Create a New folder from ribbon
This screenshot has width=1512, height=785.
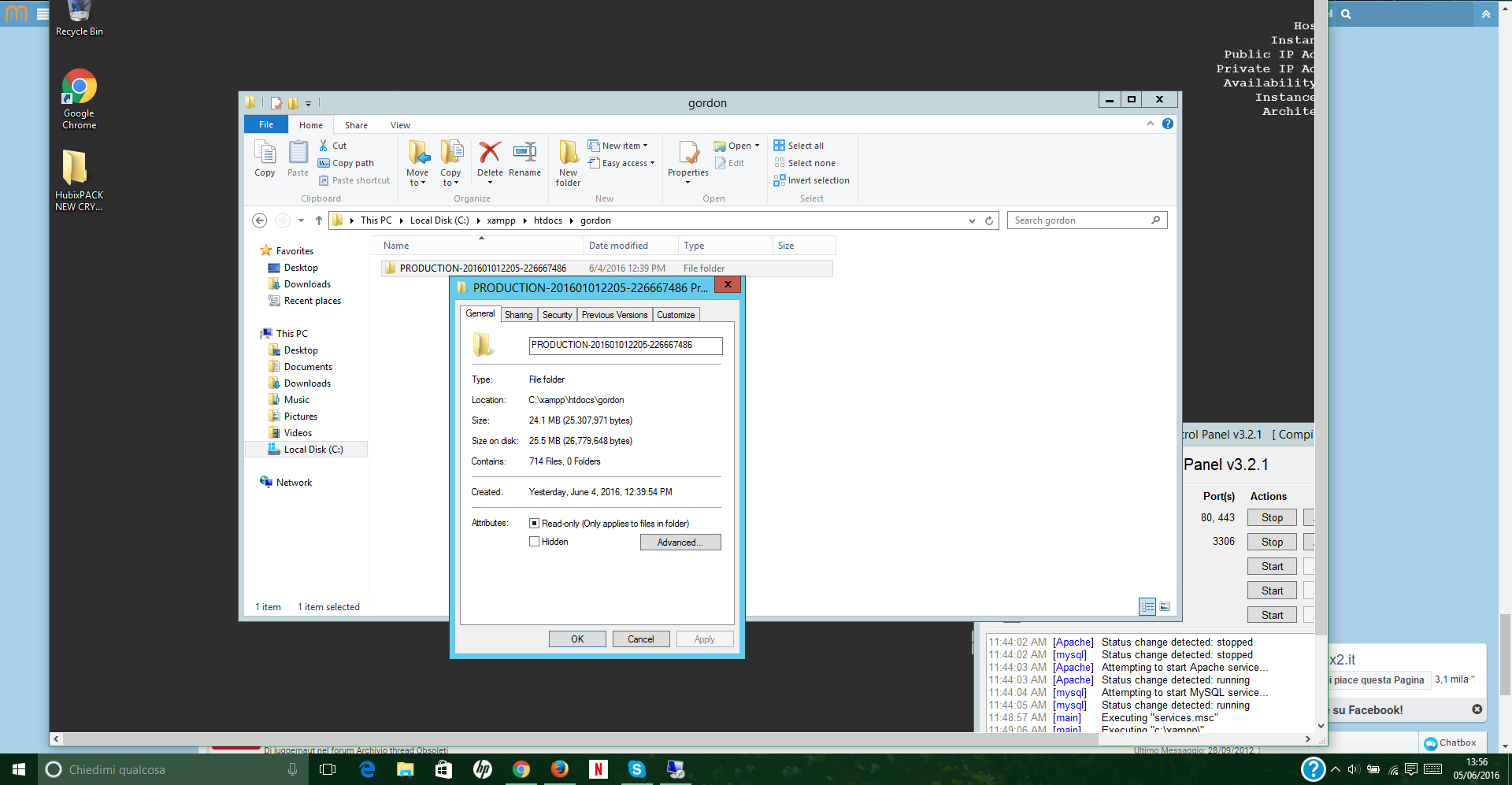[568, 163]
